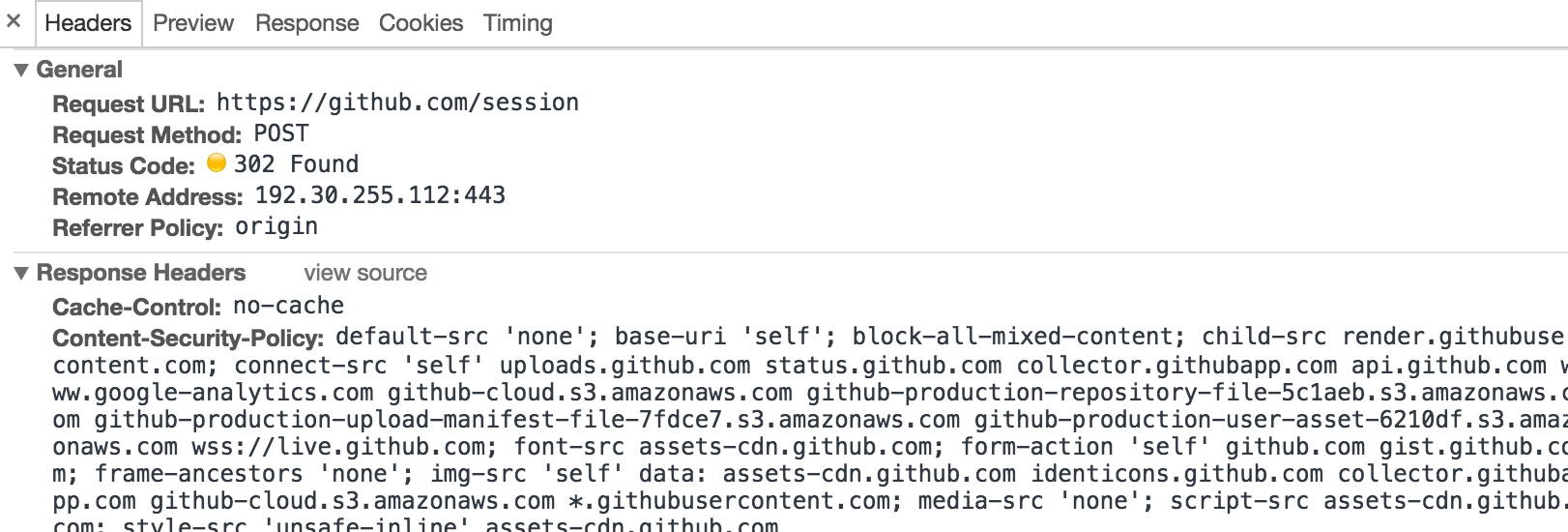The height and width of the screenshot is (532, 1568).
Task: Click the POST request method value
Action: click(281, 133)
